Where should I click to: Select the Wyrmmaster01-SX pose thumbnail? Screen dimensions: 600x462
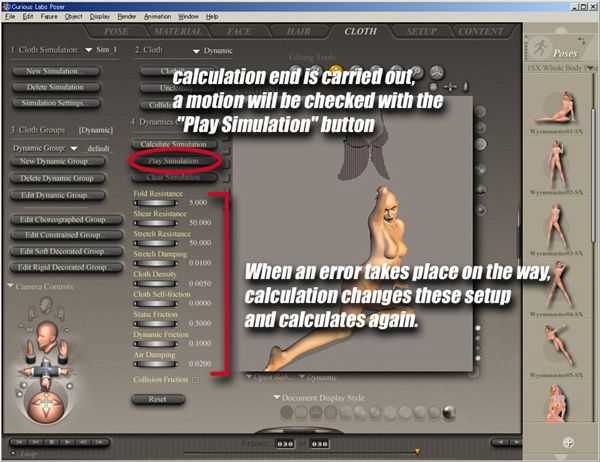(556, 107)
